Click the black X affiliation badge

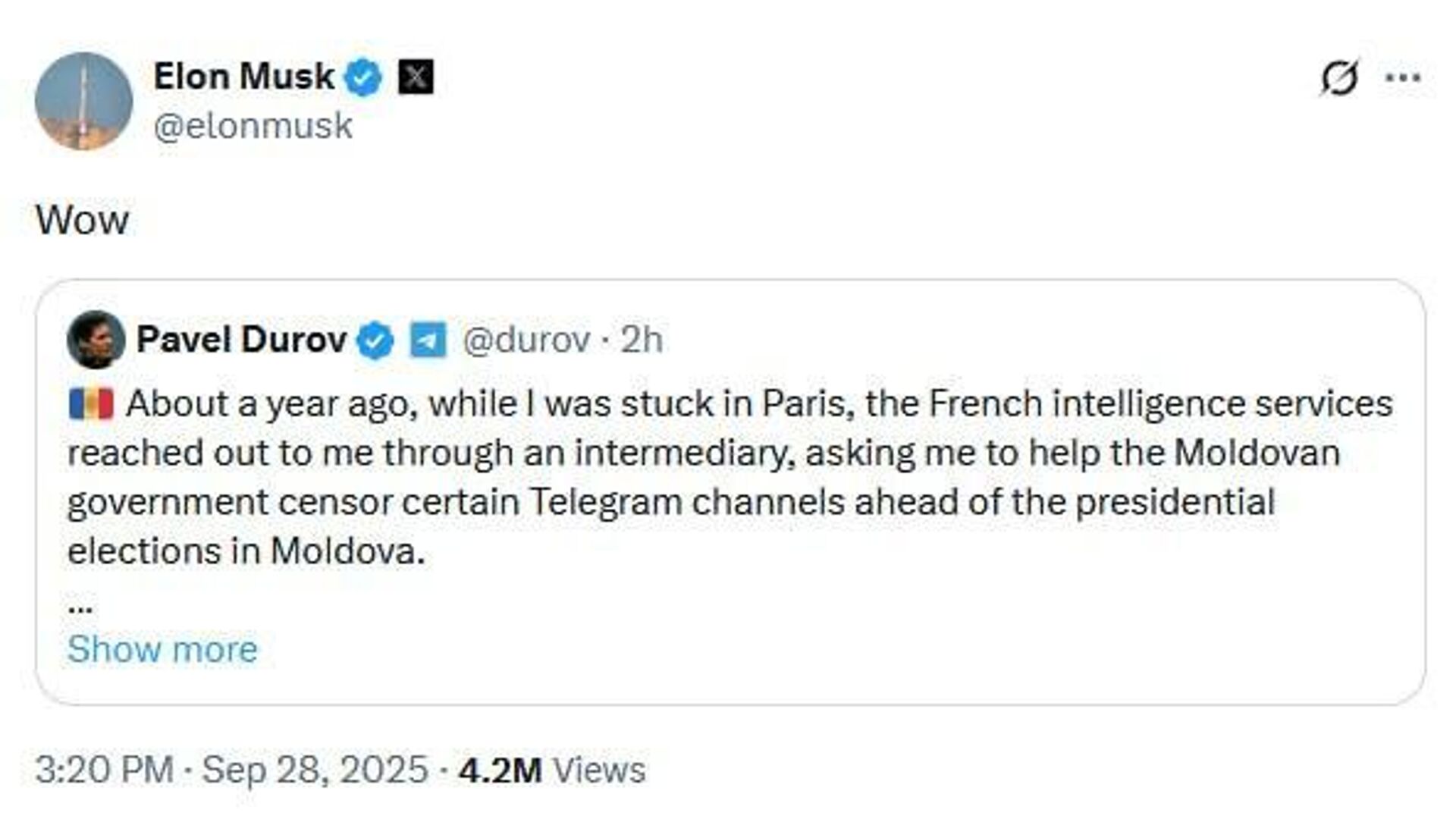coord(416,77)
